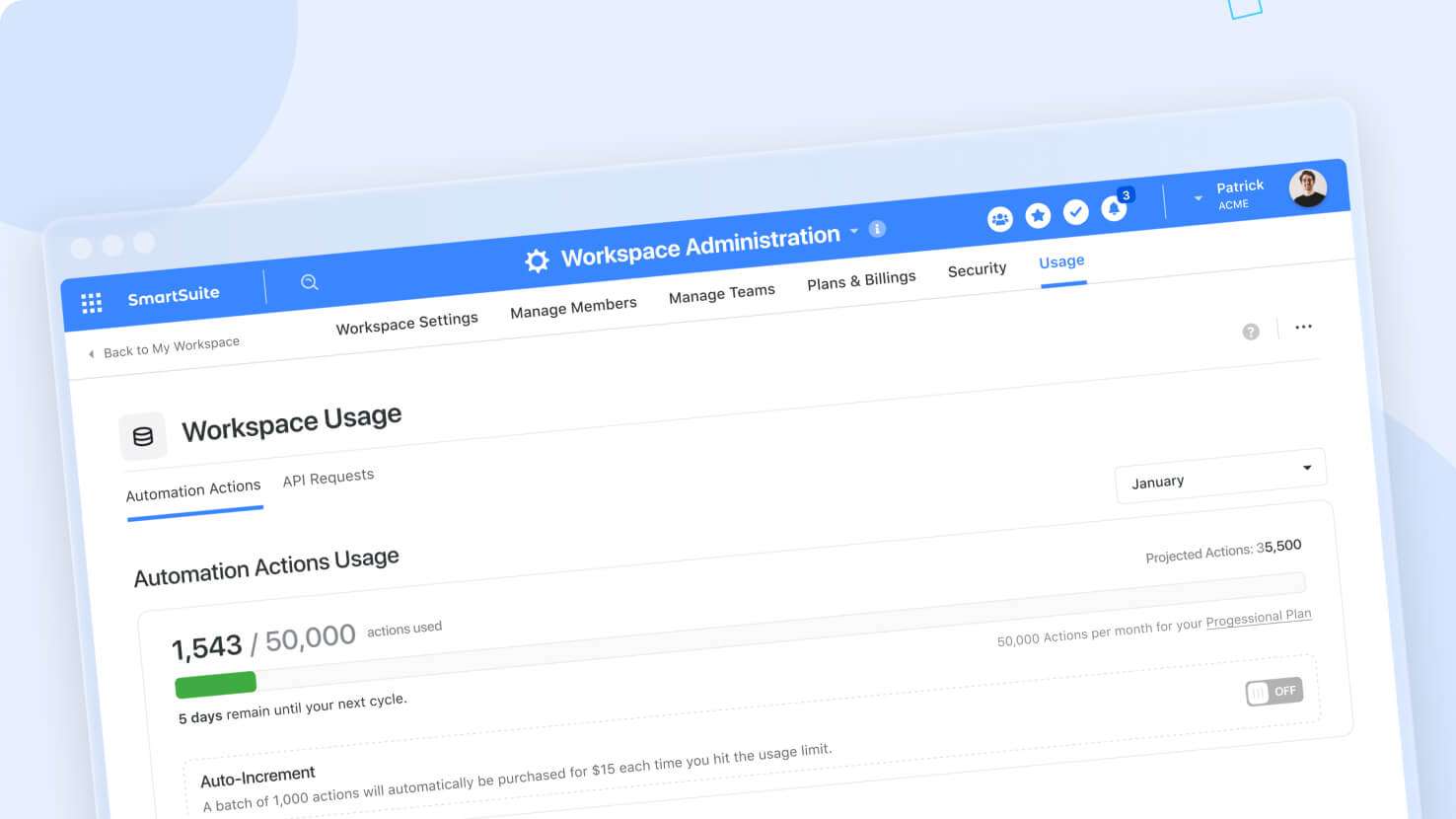This screenshot has width=1456, height=819.
Task: Open the members people icon
Action: (x=1000, y=219)
